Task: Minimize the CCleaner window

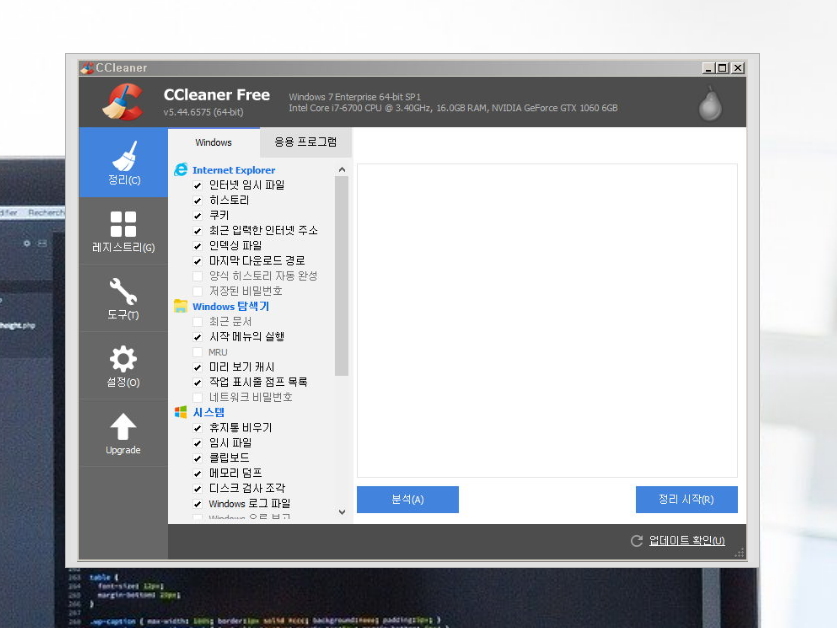Action: 708,68
